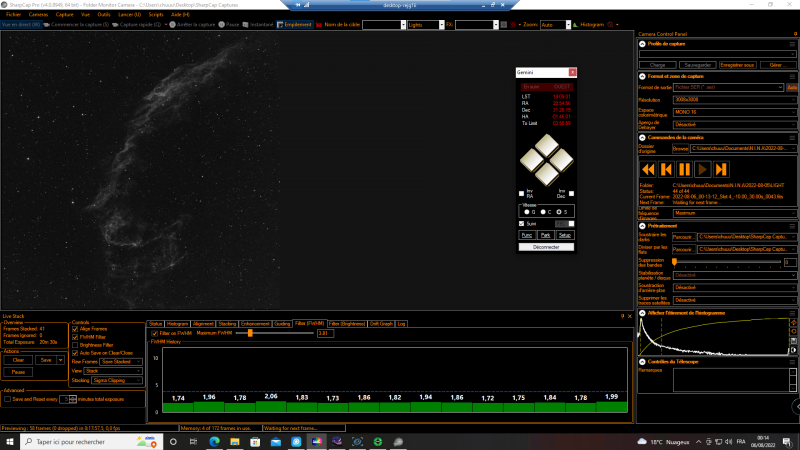Toggle the Align Frames checkbox
800x450 pixels.
(x=75, y=329)
